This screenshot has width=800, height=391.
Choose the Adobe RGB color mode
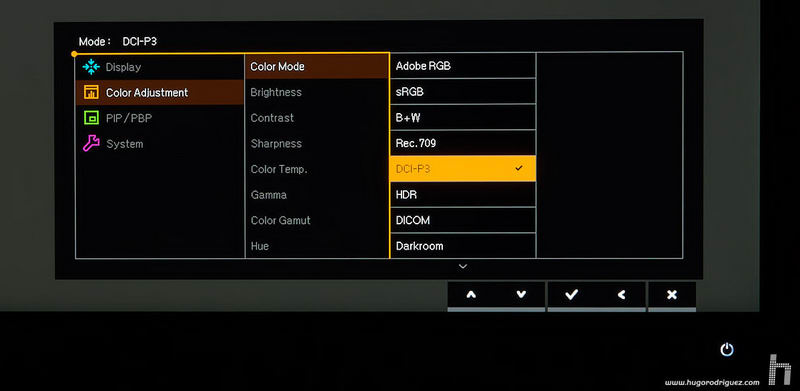pyautogui.click(x=463, y=65)
